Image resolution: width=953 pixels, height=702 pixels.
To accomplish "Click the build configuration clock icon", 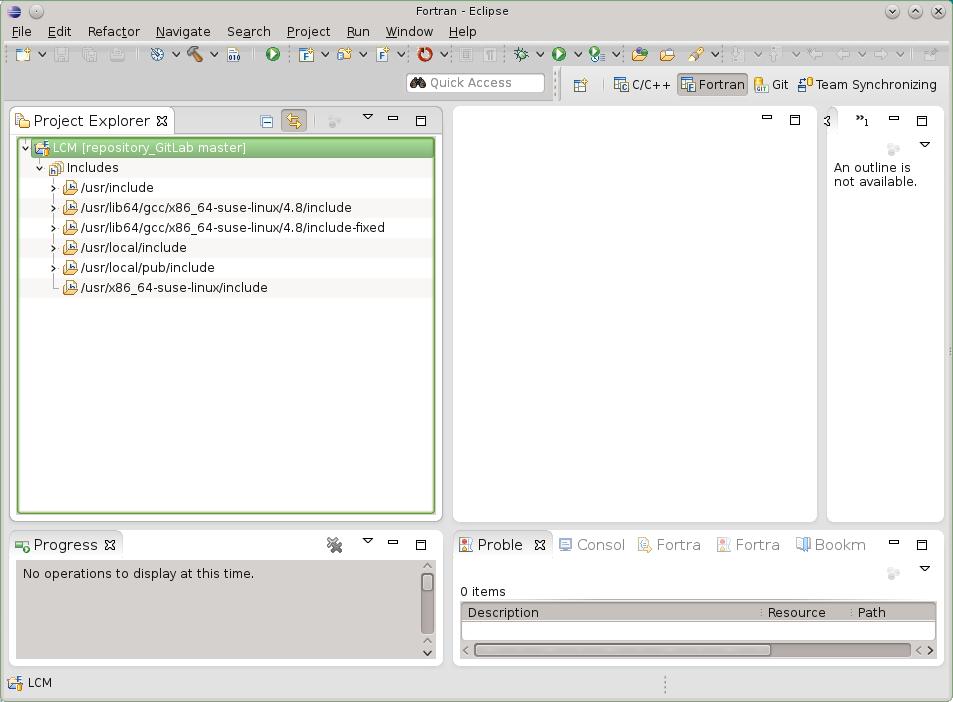I will [x=157, y=55].
